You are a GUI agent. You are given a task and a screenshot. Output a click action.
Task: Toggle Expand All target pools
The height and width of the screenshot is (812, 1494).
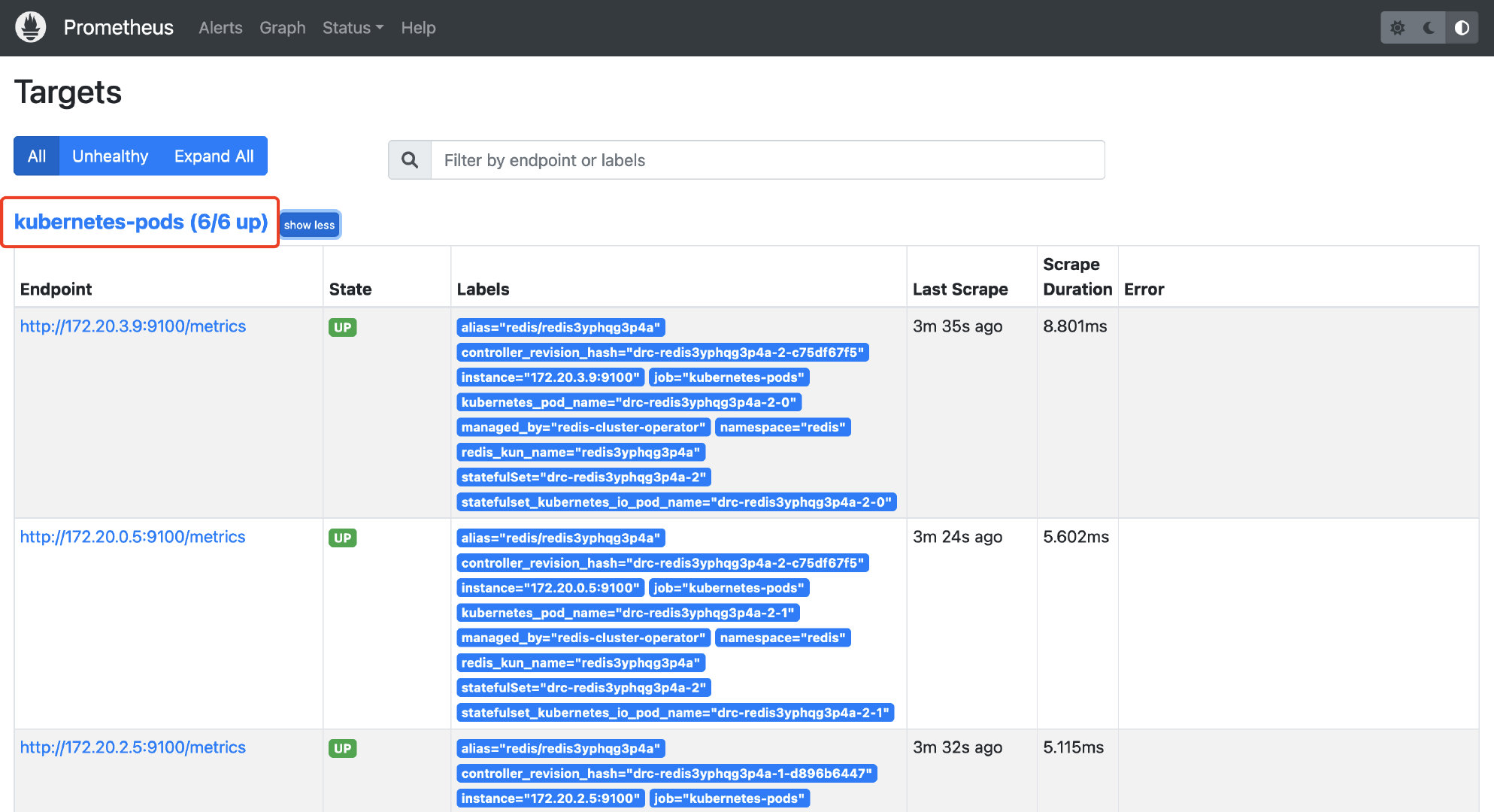[214, 156]
